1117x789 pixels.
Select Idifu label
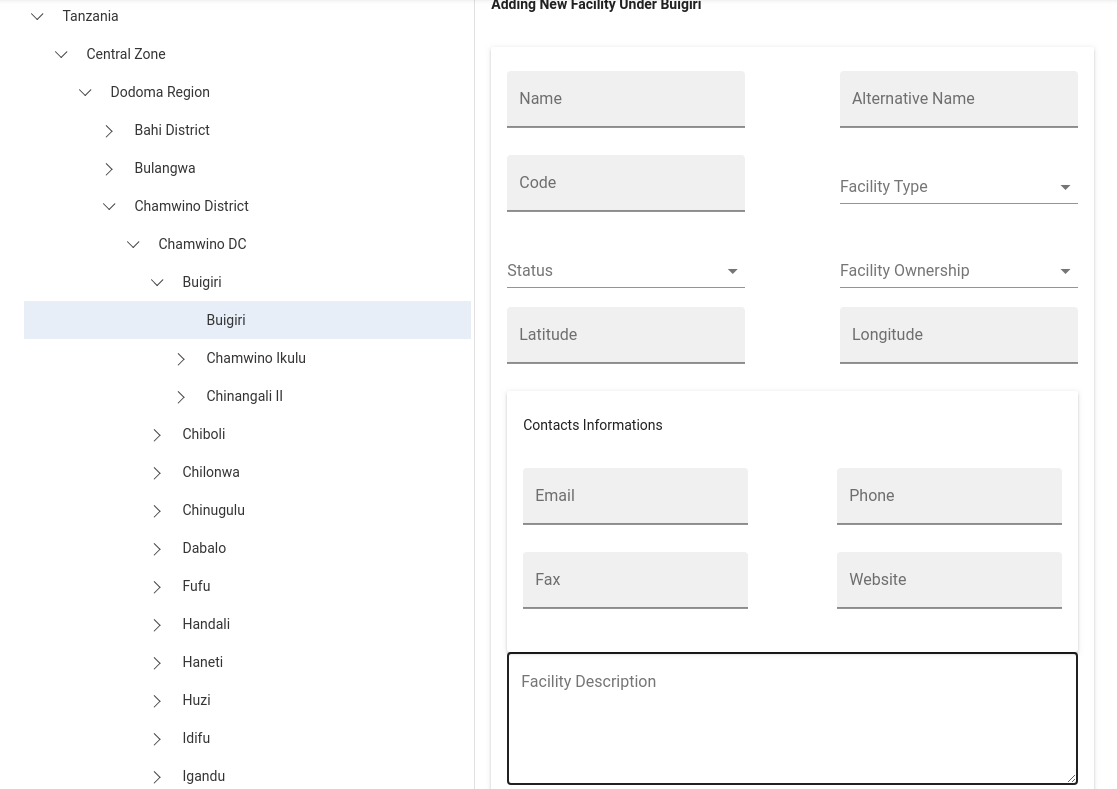tap(196, 738)
